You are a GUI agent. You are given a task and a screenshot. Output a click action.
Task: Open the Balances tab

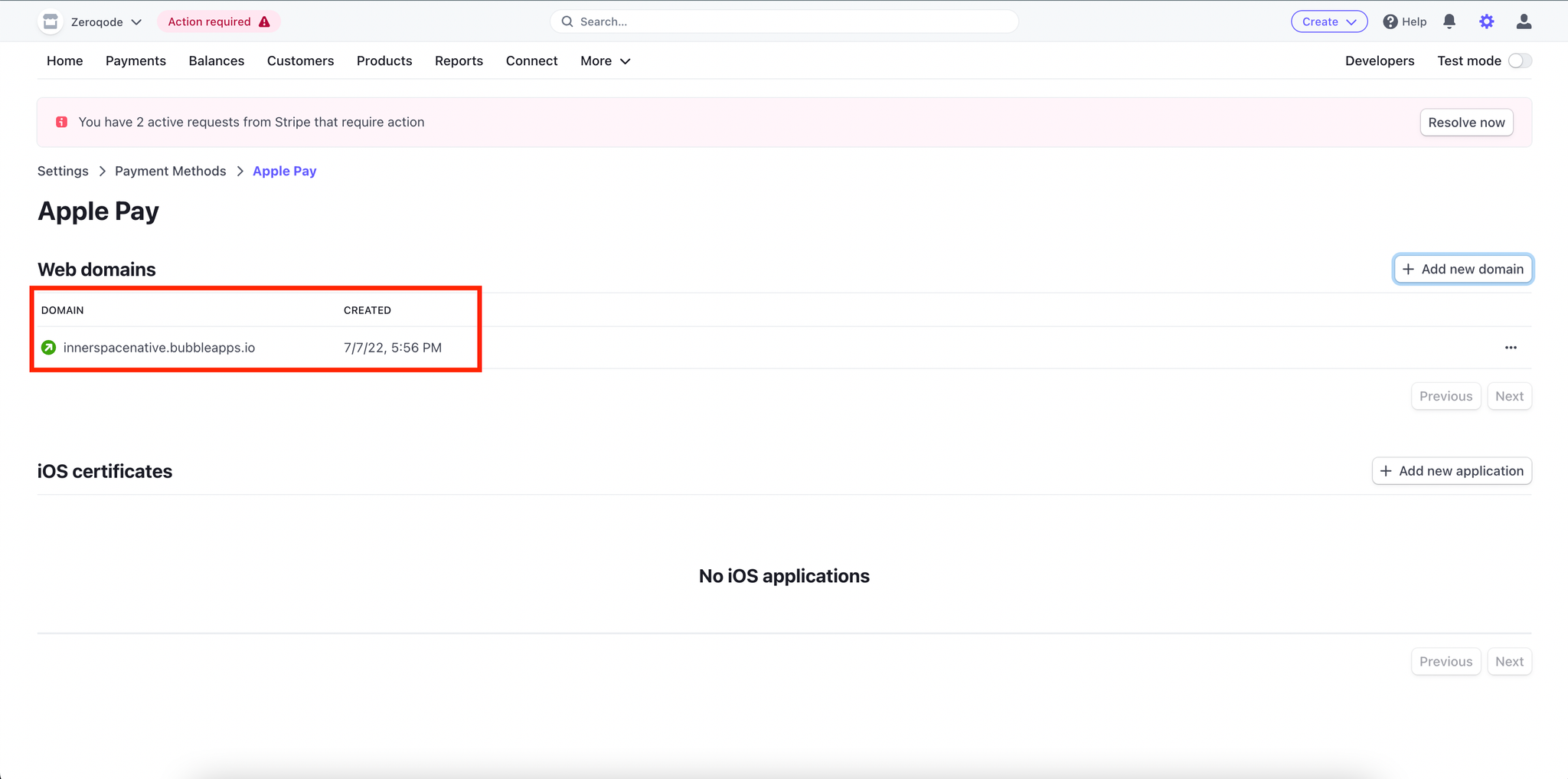(217, 61)
